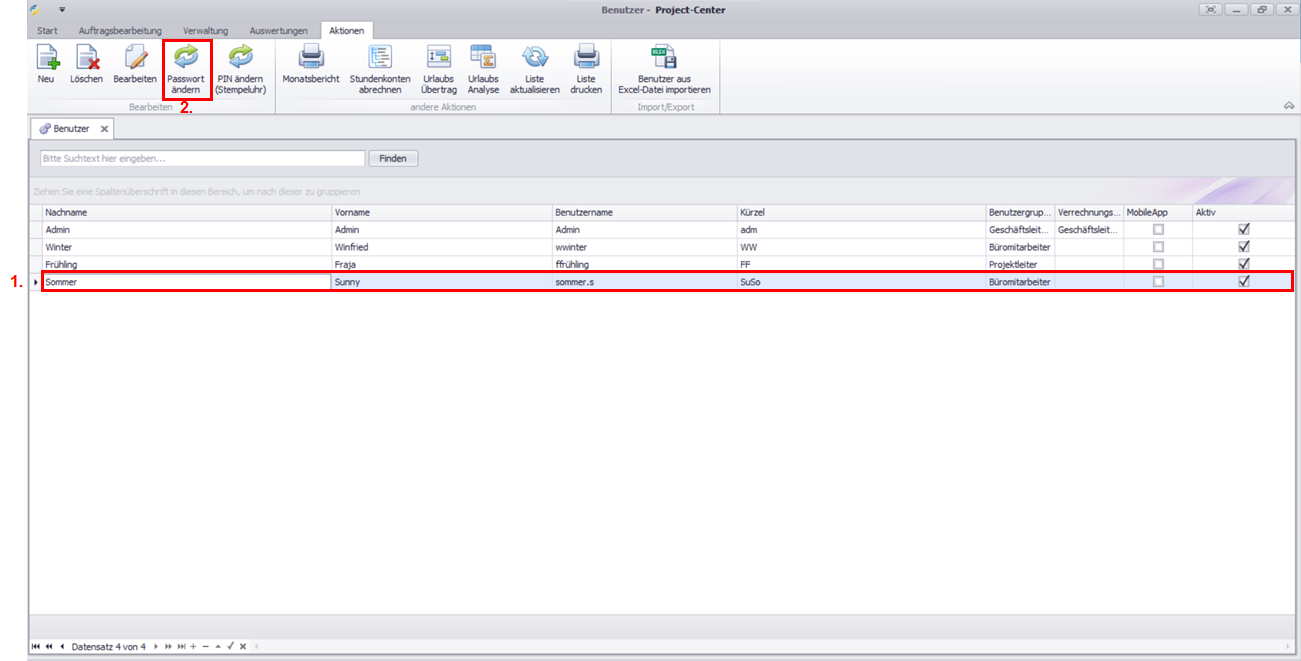
Task: Click the Finden button
Action: [393, 158]
